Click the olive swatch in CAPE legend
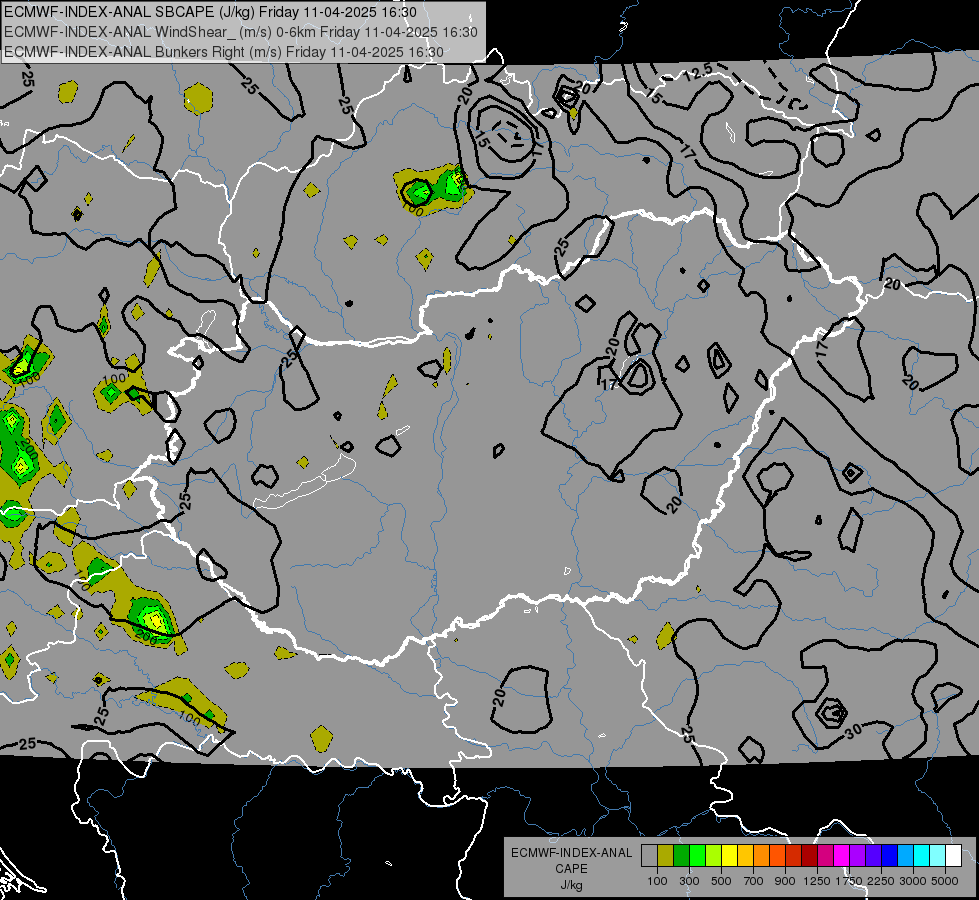Viewport: 979px width, 900px height. coord(666,855)
